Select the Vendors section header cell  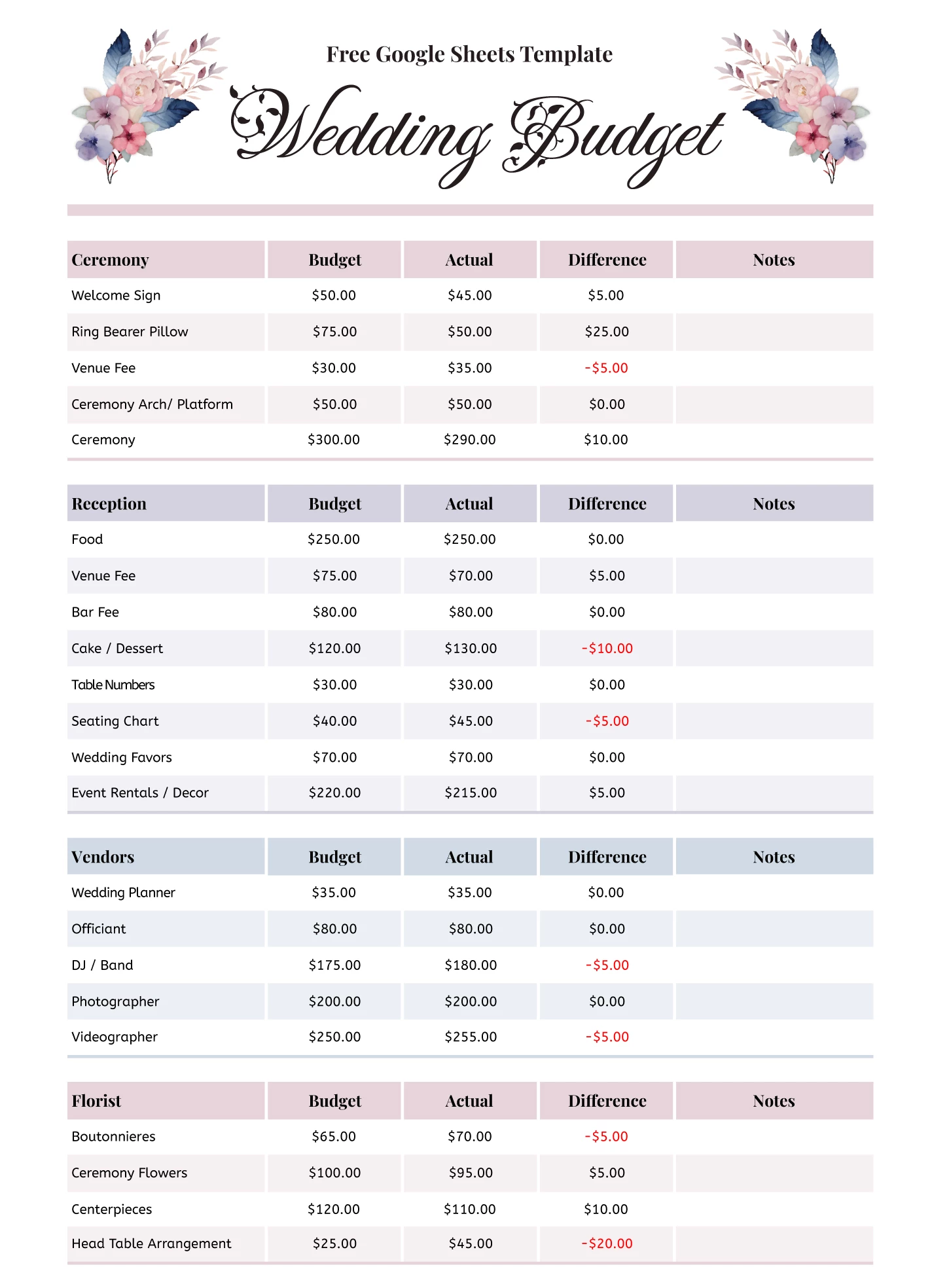(x=166, y=857)
